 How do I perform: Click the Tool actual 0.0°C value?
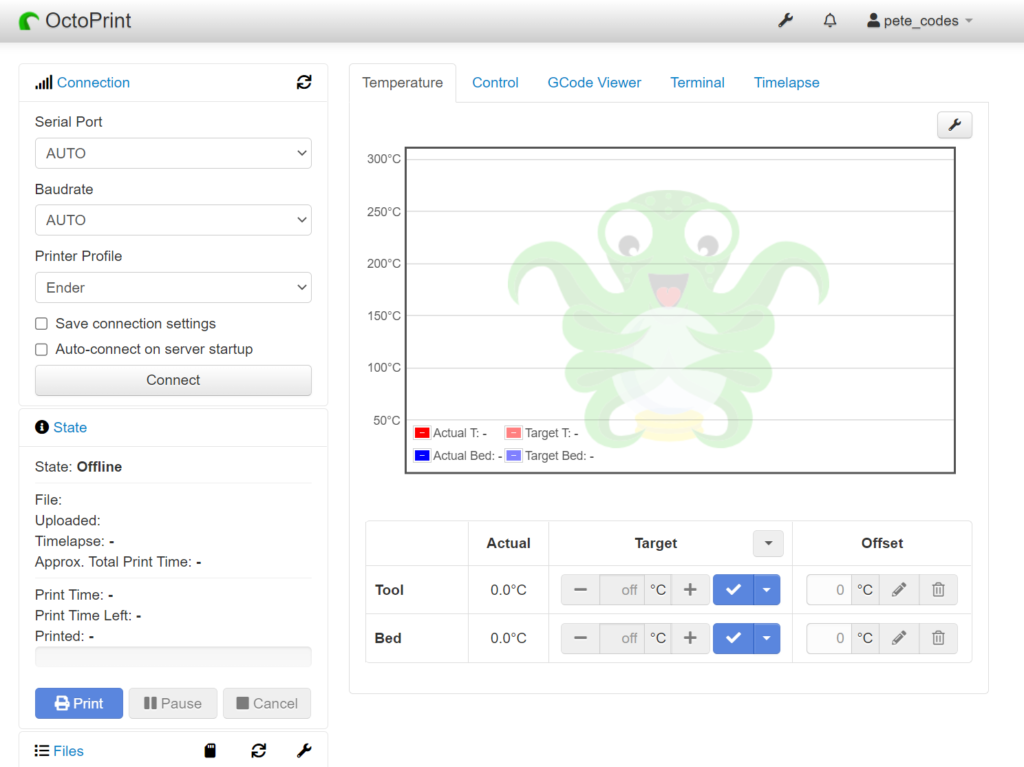tap(508, 590)
